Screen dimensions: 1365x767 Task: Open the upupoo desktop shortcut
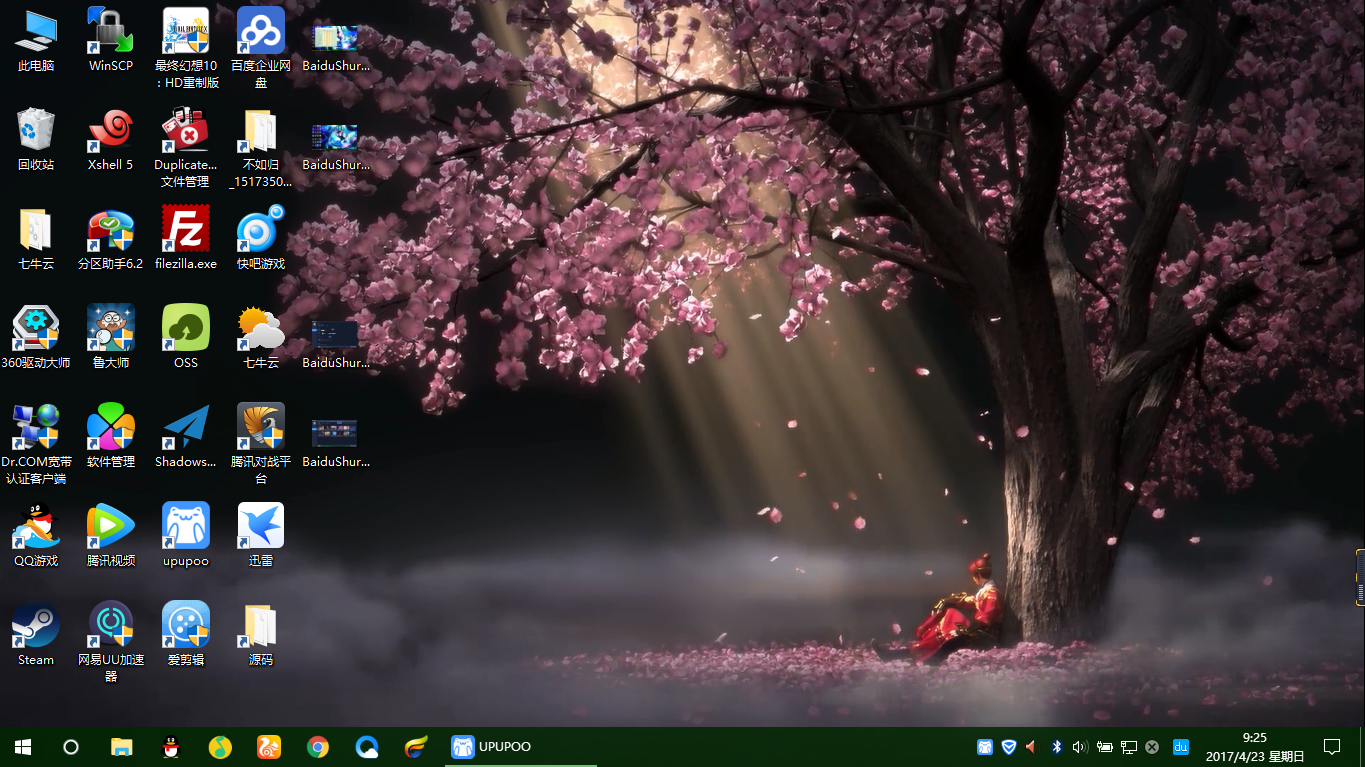(x=186, y=535)
